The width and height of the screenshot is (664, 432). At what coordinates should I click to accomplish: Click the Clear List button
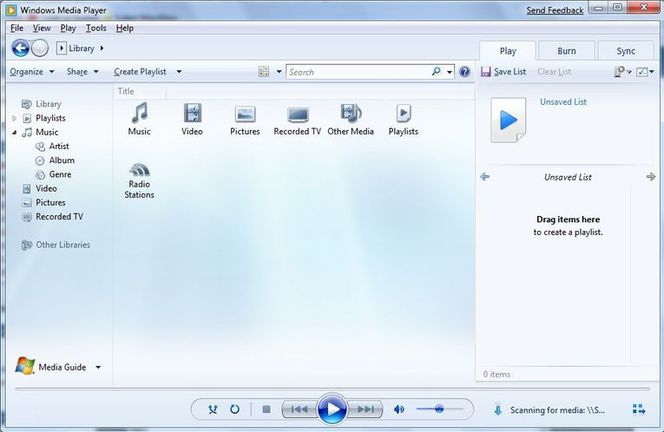(x=554, y=72)
